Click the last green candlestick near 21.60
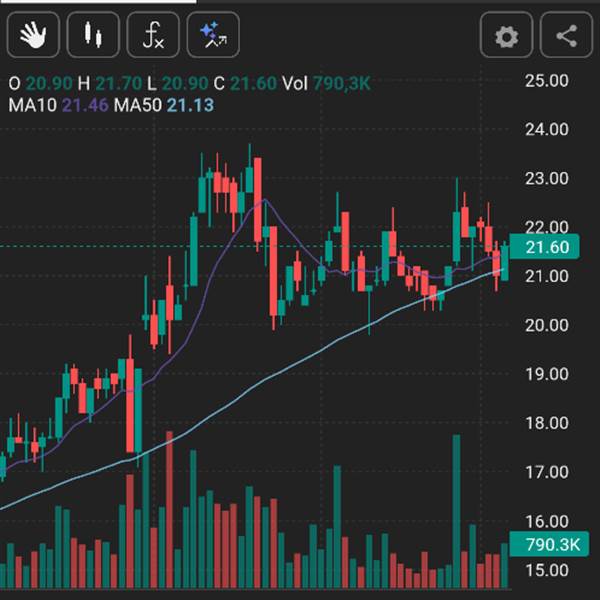Image resolution: width=600 pixels, height=600 pixels. point(505,263)
